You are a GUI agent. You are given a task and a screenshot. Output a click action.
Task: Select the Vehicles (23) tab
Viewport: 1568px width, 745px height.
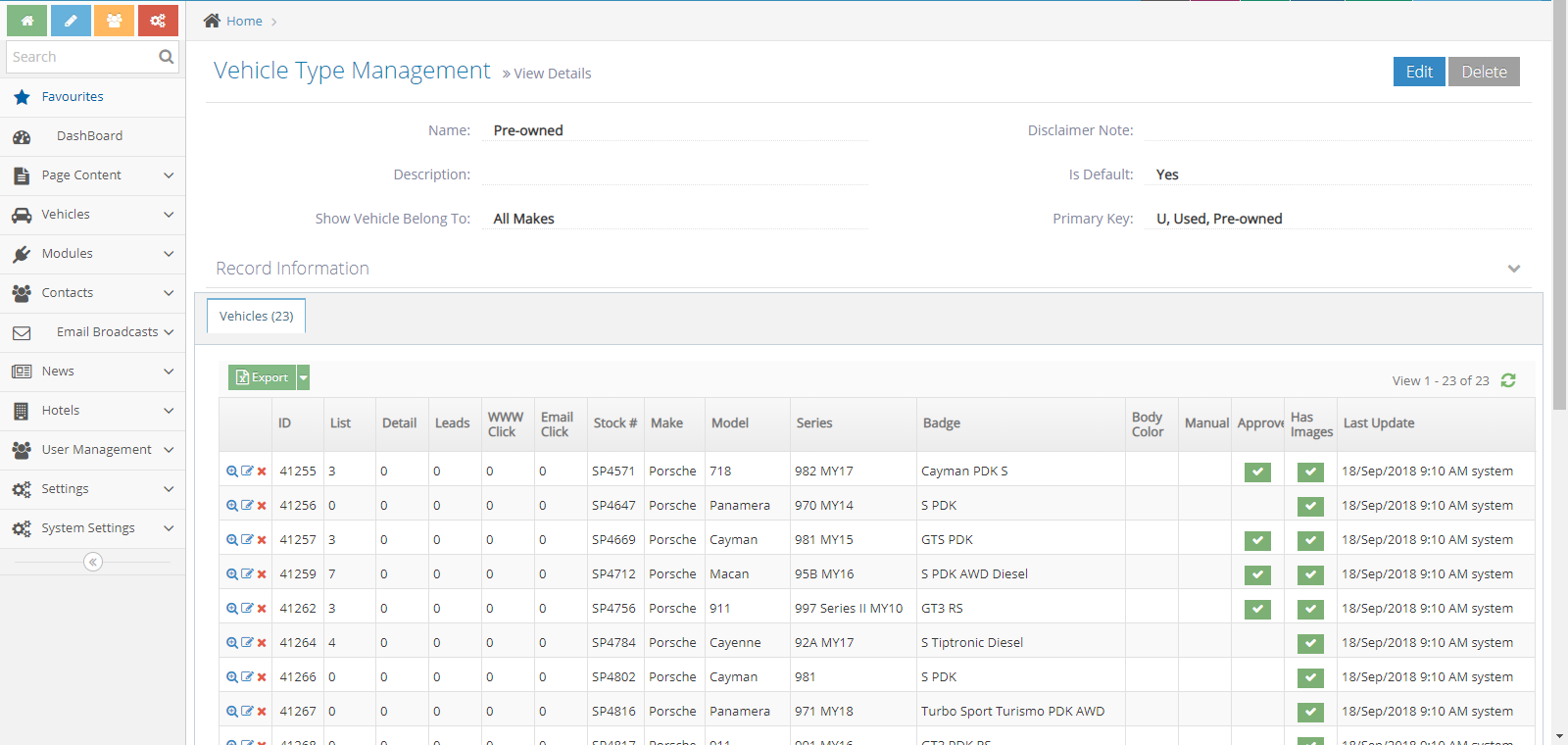click(x=256, y=317)
